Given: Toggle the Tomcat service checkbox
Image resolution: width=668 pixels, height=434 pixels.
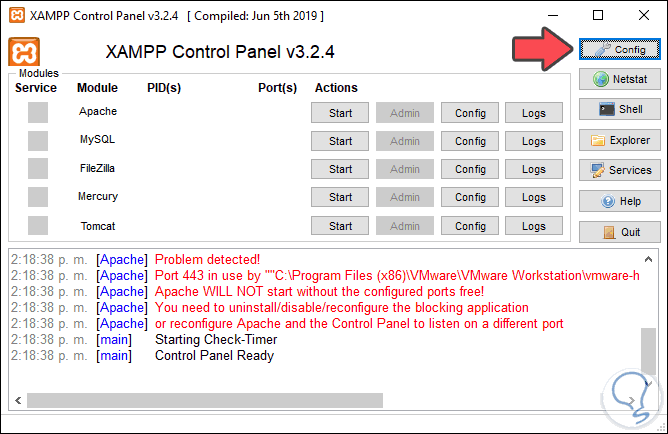Looking at the screenshot, I should pyautogui.click(x=38, y=225).
